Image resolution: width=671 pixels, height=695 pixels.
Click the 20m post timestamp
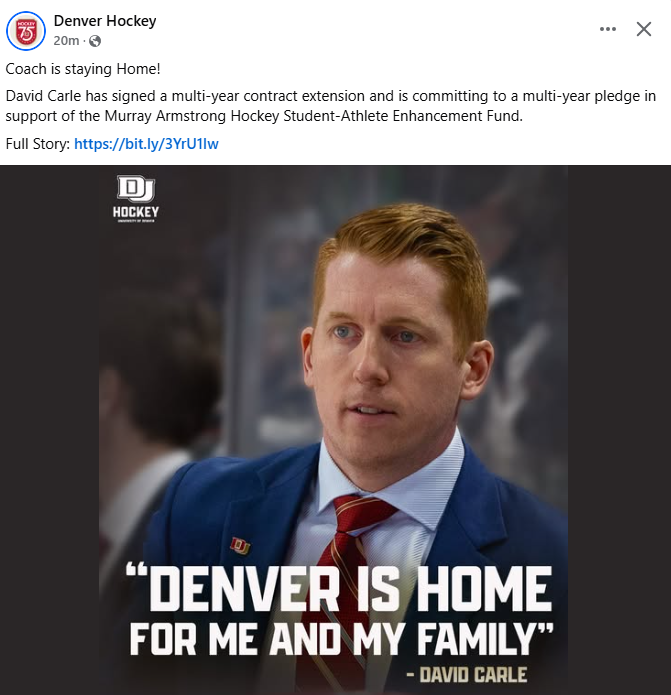(66, 41)
